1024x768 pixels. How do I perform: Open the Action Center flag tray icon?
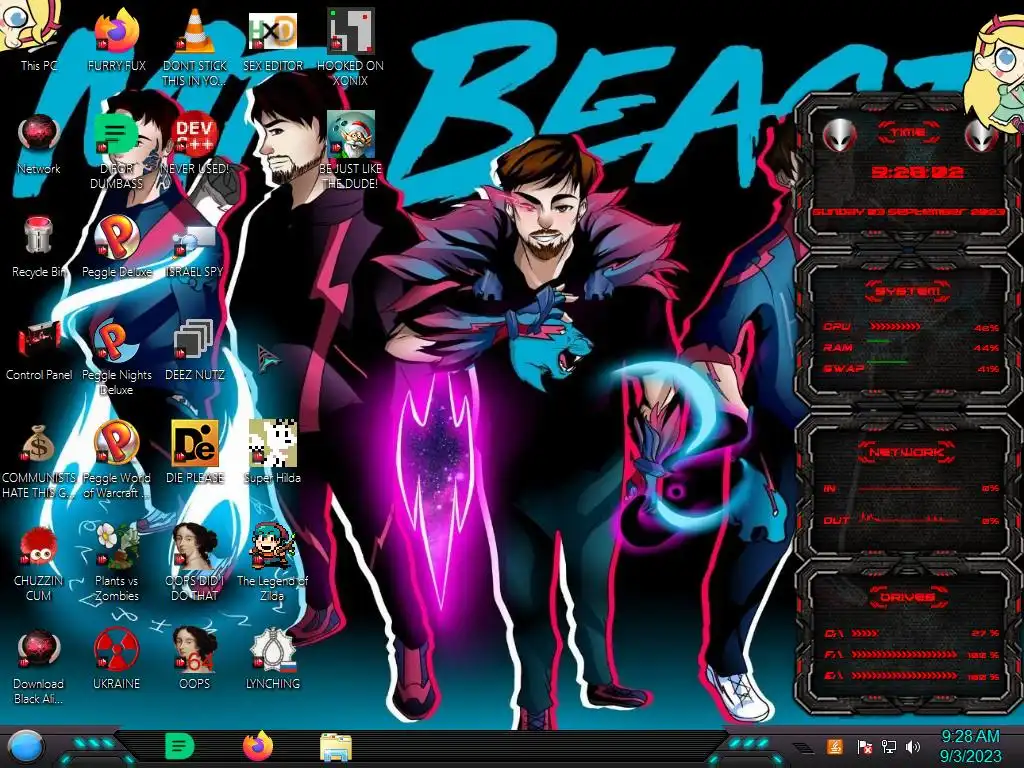pos(865,747)
